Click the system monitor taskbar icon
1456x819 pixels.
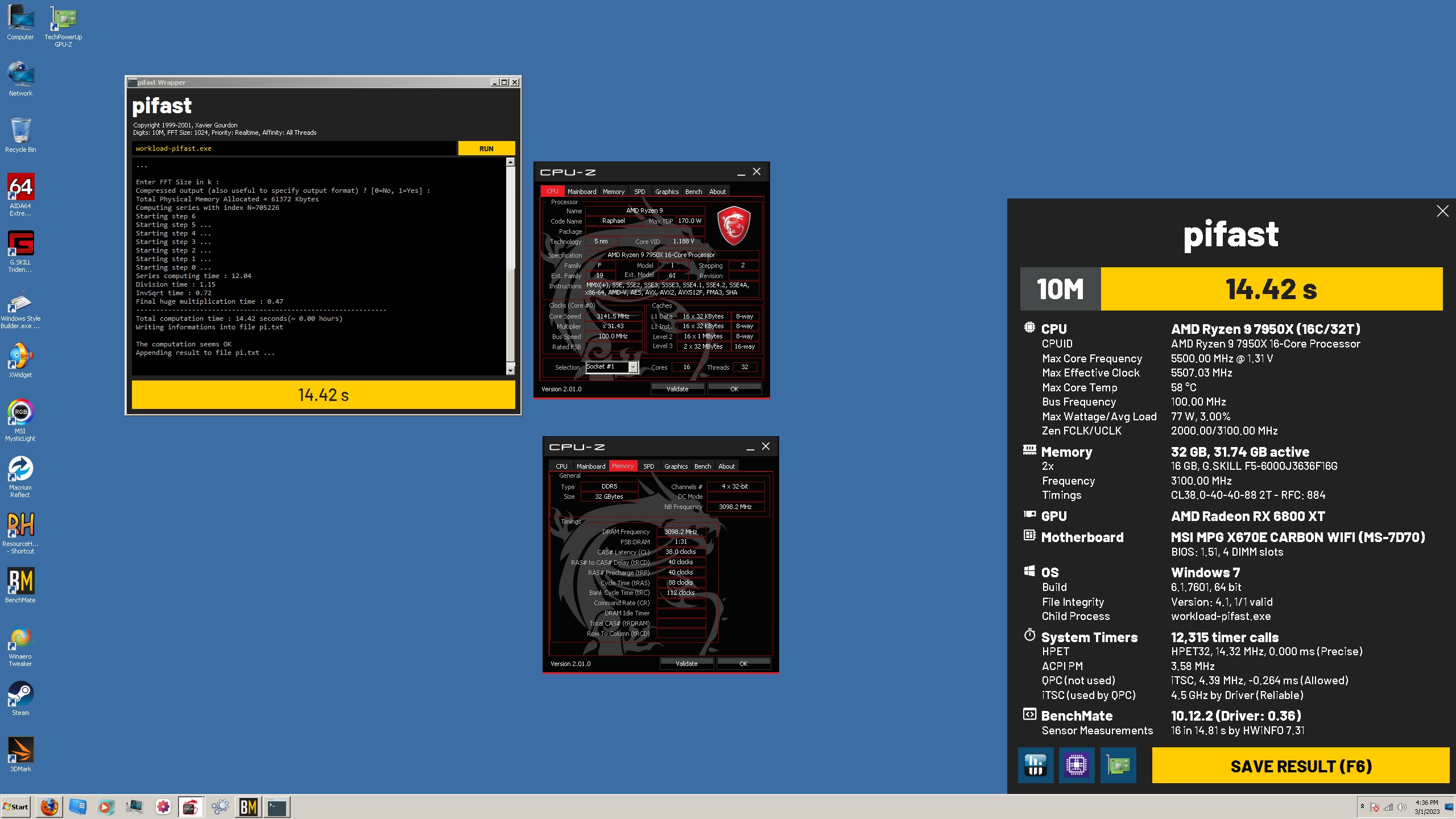pyautogui.click(x=134, y=806)
